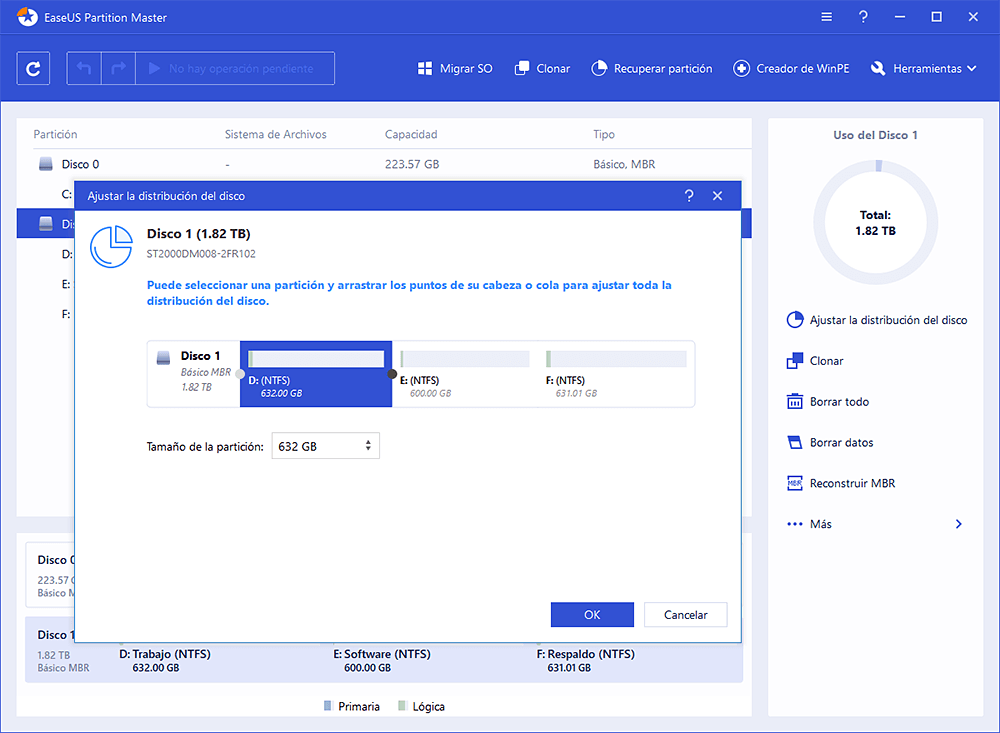
Task: Expand the Más options arrow
Action: (x=958, y=524)
